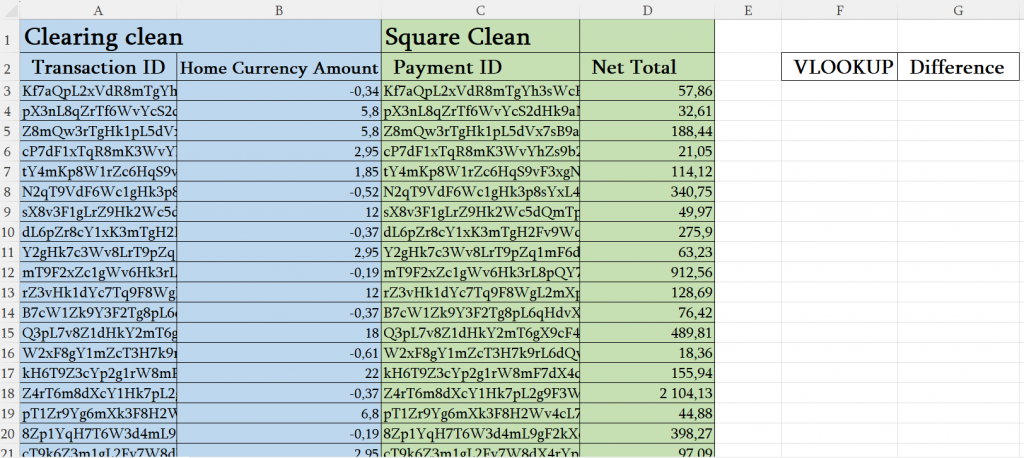Select column A header
This screenshot has width=1024, height=458.
(x=98, y=9)
